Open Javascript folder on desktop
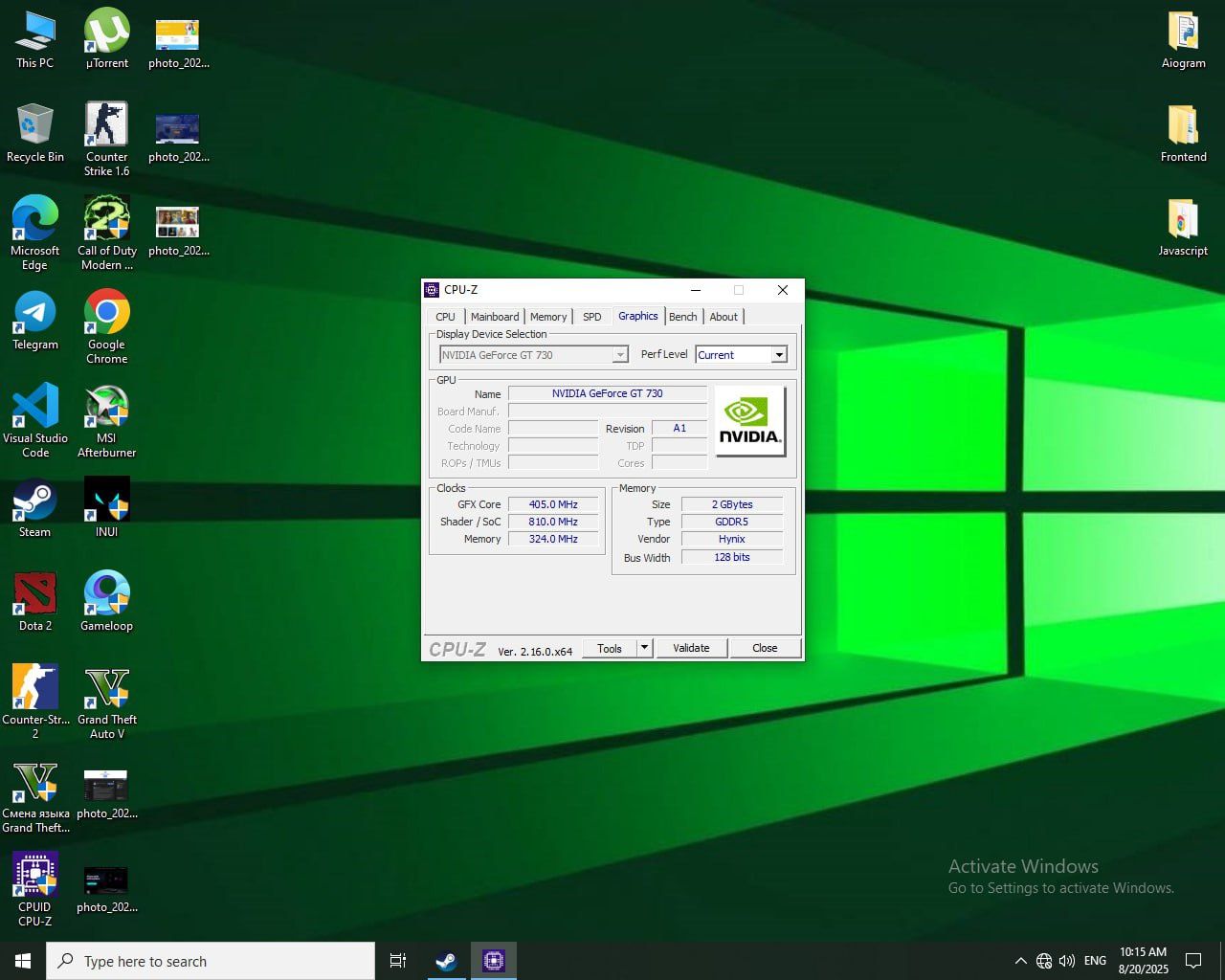Screen dimensions: 1225x980 [1184, 227]
